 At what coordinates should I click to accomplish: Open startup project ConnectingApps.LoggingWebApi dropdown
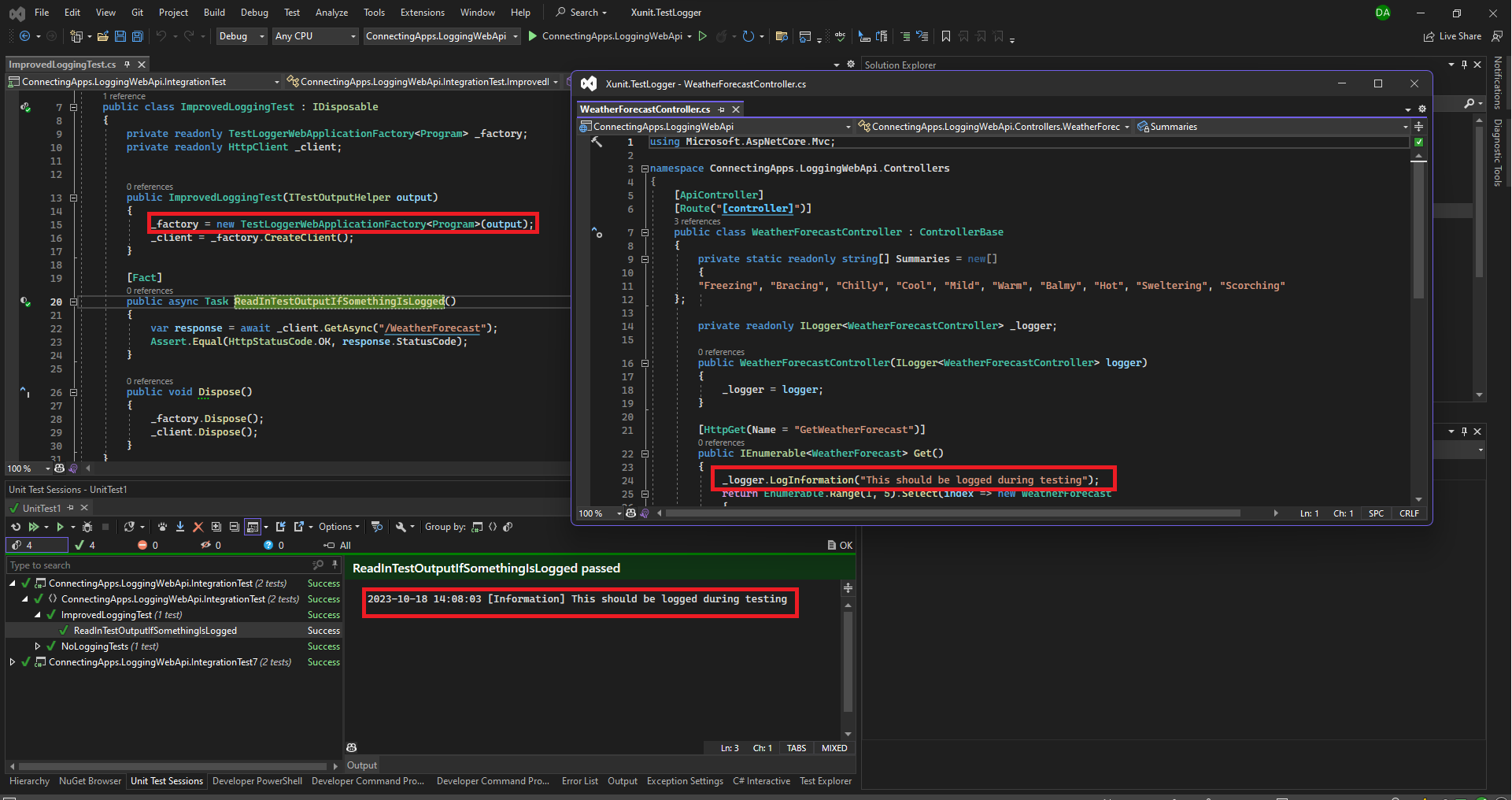click(442, 36)
